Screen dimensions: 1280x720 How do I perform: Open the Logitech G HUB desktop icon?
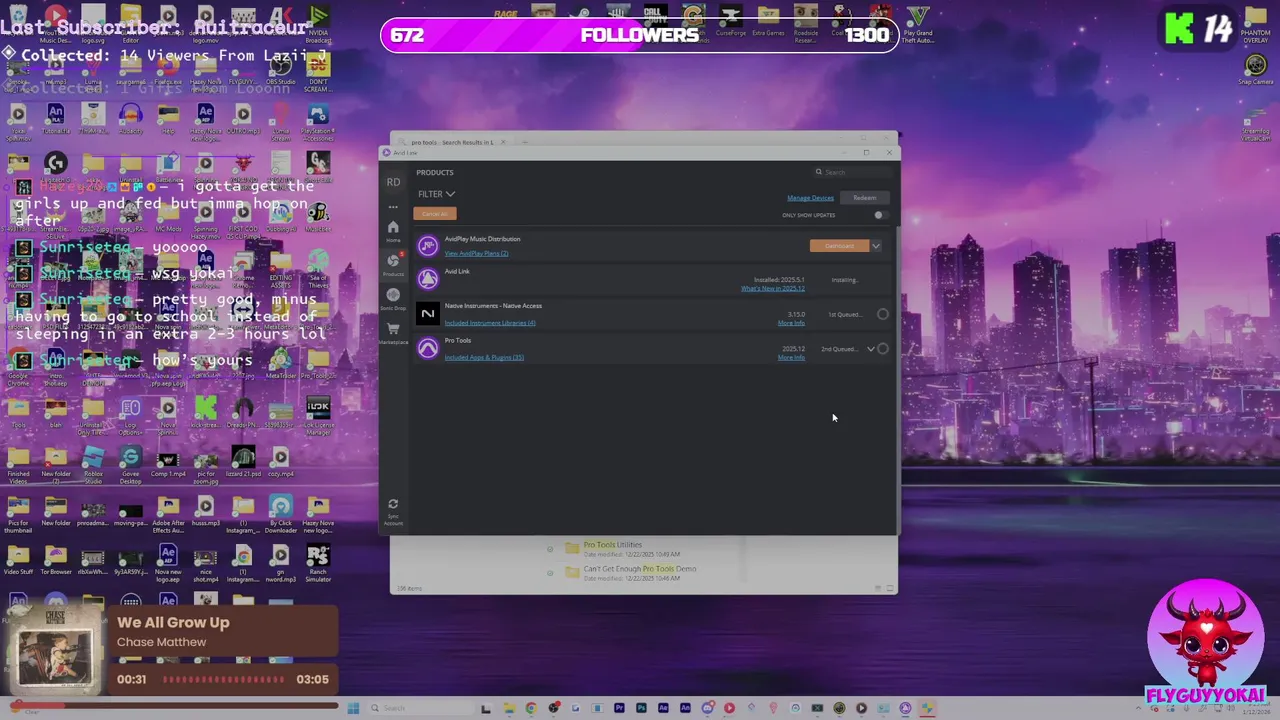click(x=55, y=167)
